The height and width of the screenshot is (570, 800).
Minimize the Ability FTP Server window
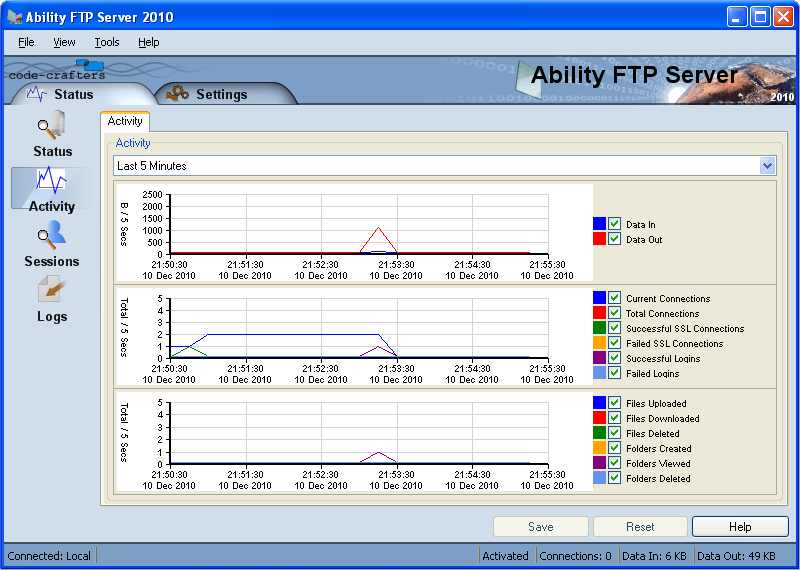pyautogui.click(x=736, y=17)
